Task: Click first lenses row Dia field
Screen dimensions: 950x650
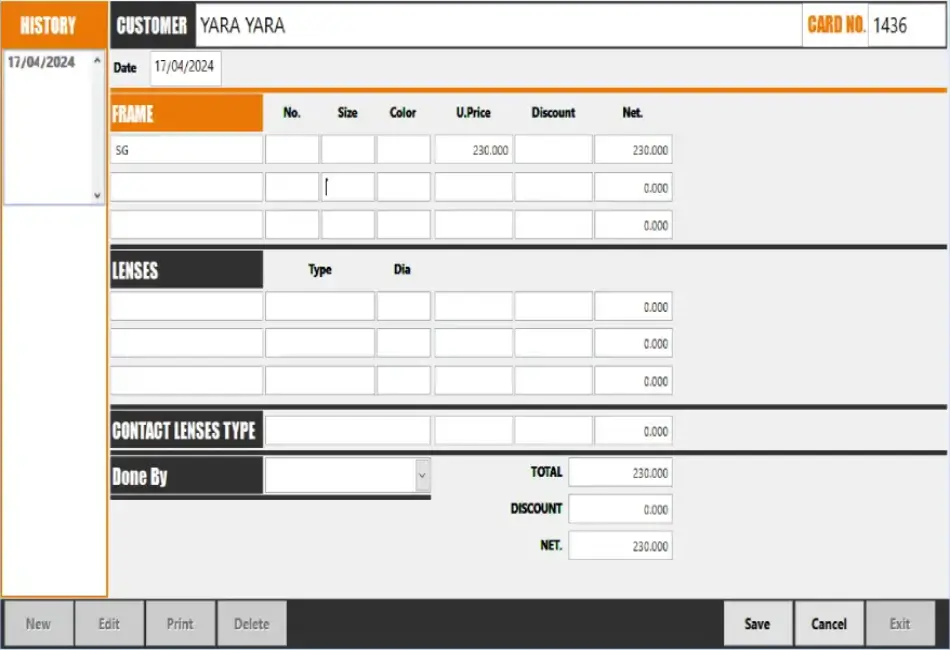Action: tap(404, 307)
